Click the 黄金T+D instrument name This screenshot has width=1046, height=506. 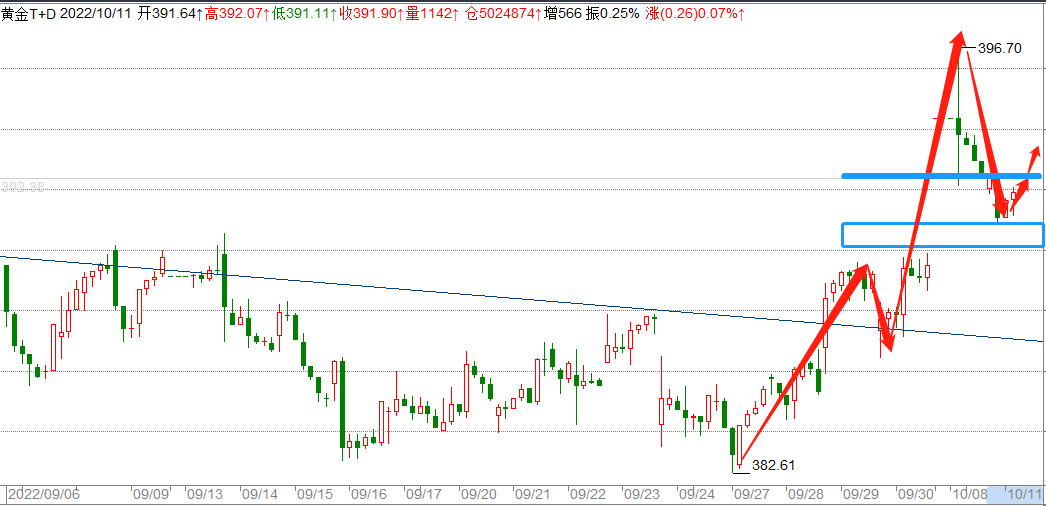pyautogui.click(x=29, y=14)
